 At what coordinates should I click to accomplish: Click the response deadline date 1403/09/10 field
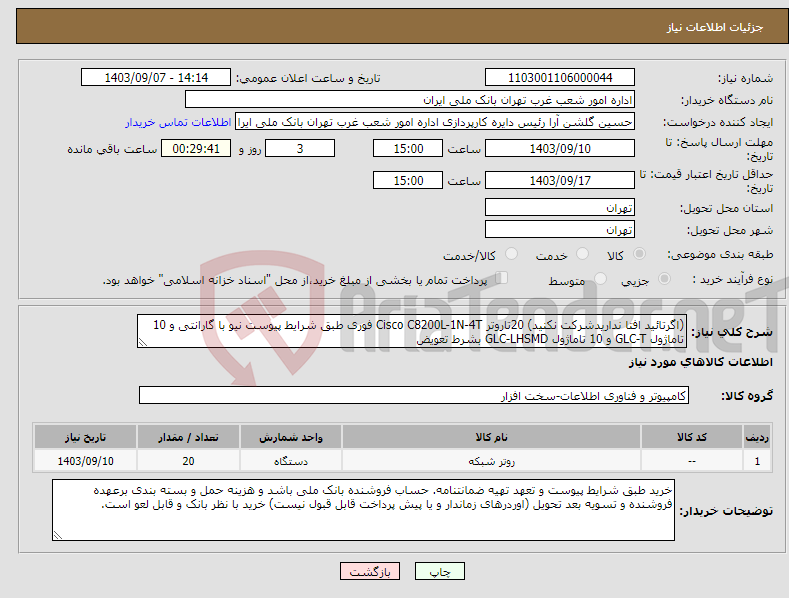[x=560, y=148]
